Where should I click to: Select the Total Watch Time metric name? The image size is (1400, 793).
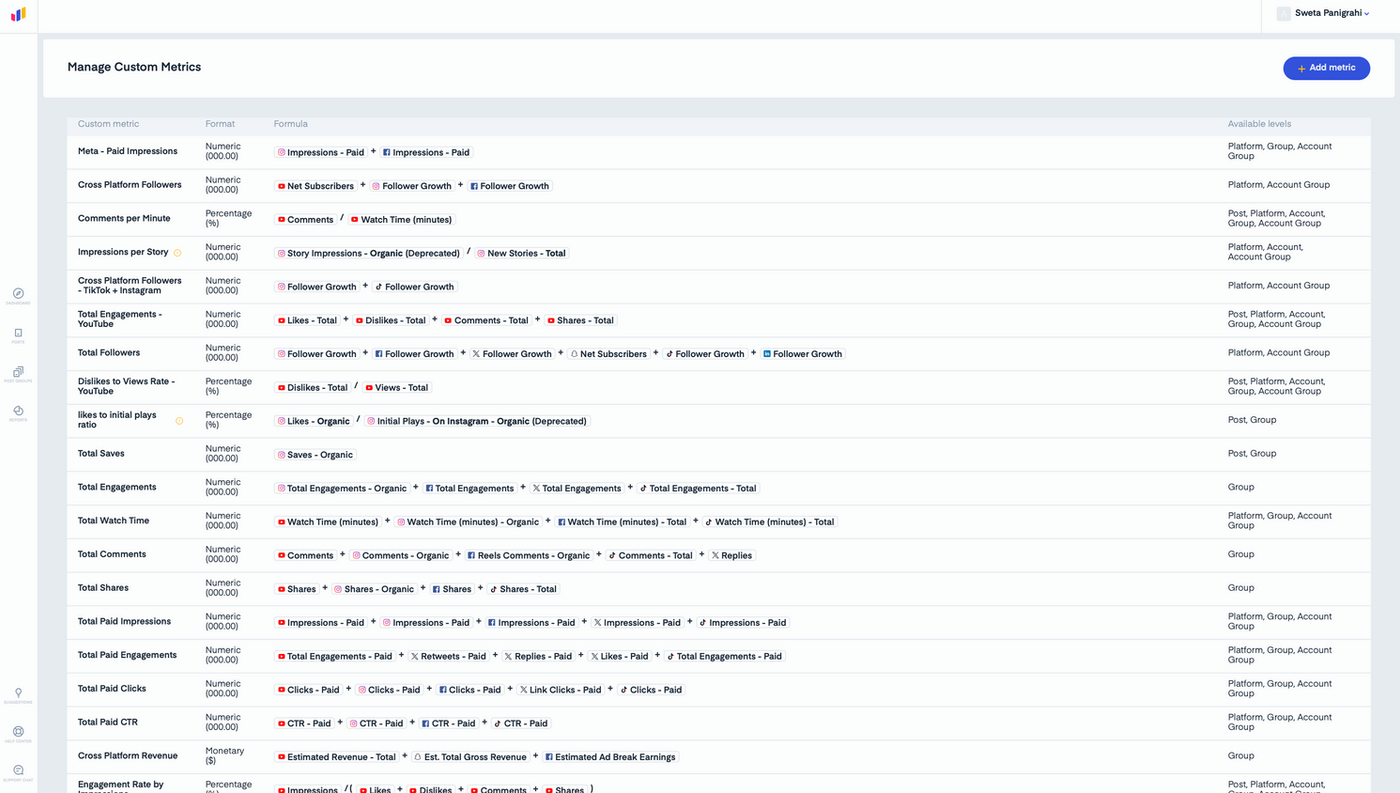pos(114,521)
